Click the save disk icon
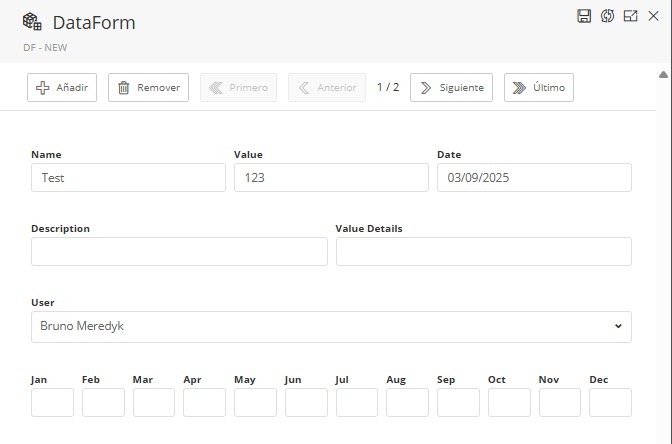Viewport: 672px width, 444px height. point(584,16)
